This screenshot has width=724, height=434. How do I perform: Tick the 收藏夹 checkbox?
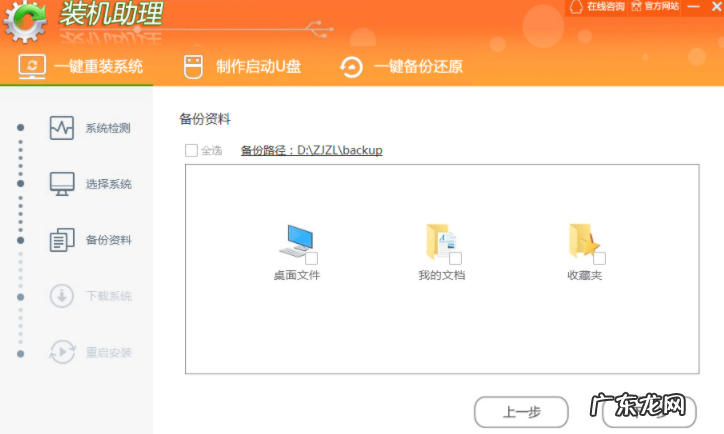tap(599, 259)
